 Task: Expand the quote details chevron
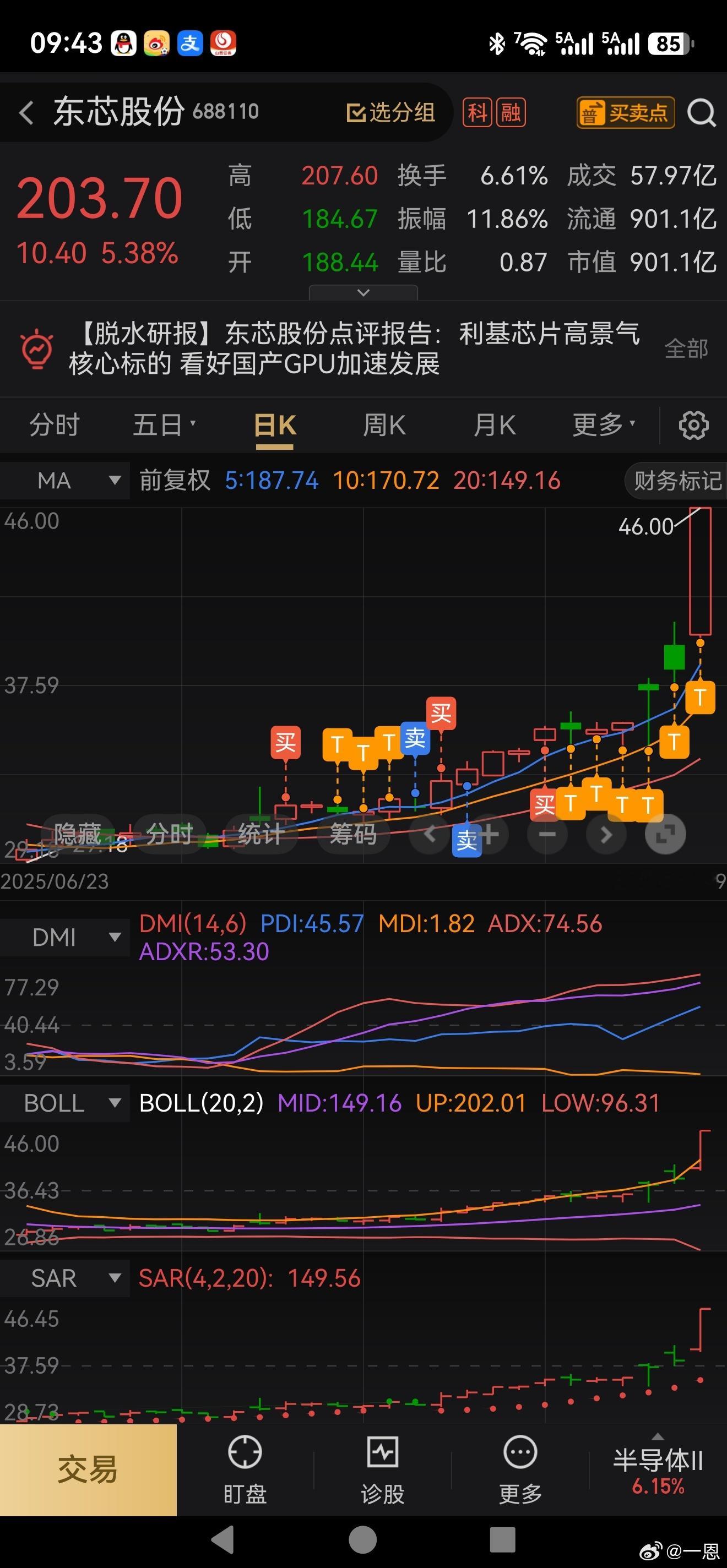(363, 293)
